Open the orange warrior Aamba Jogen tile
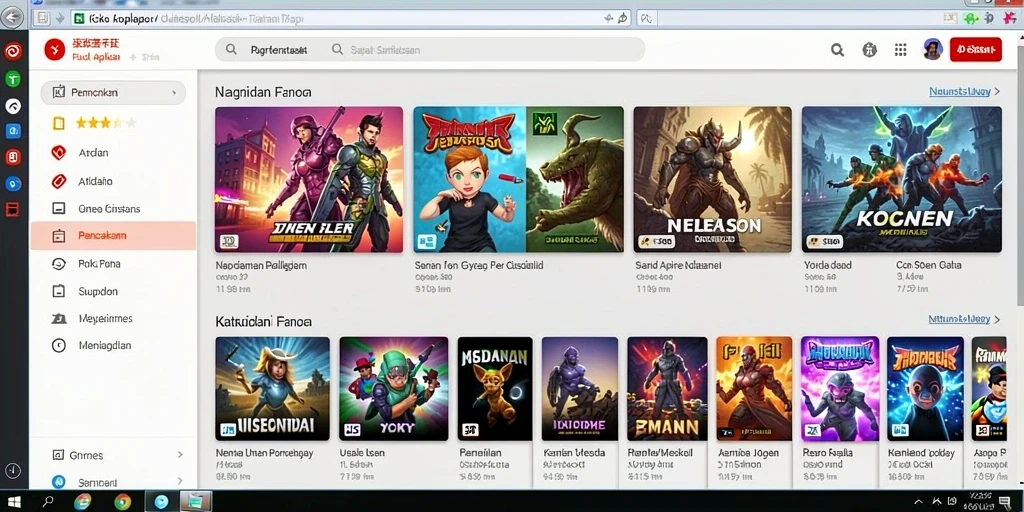The height and width of the screenshot is (512, 1024). point(754,389)
